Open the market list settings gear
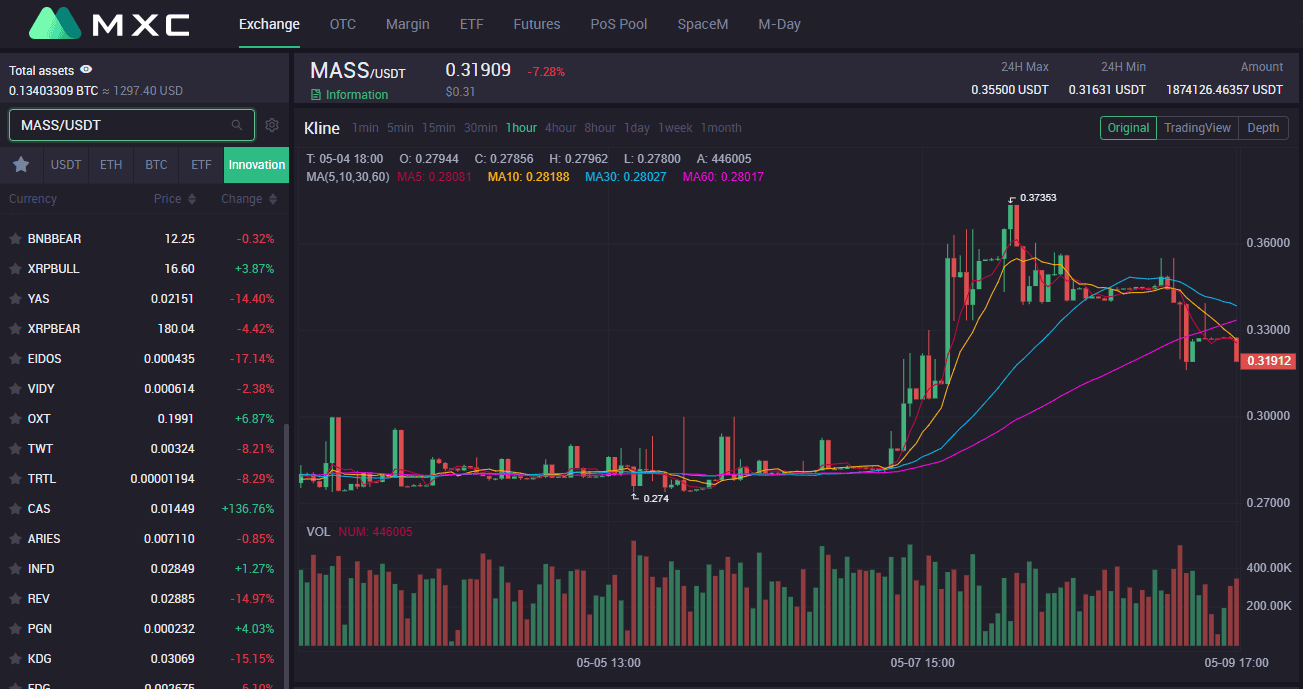This screenshot has width=1303, height=689. pos(272,125)
